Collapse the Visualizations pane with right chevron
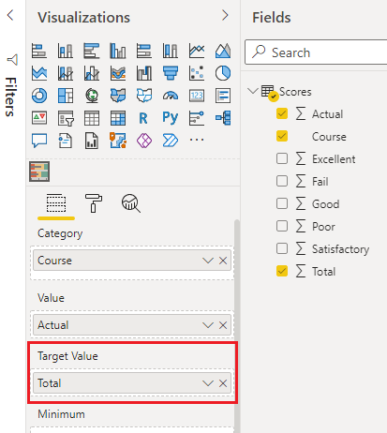 [x=225, y=15]
